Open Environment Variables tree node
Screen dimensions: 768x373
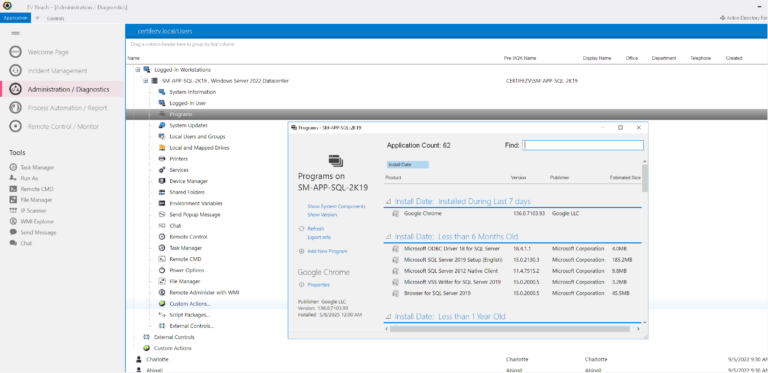pyautogui.click(x=195, y=203)
